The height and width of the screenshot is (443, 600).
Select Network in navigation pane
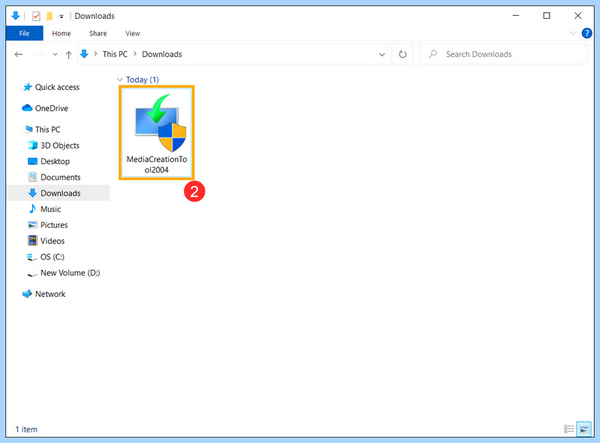(x=50, y=294)
